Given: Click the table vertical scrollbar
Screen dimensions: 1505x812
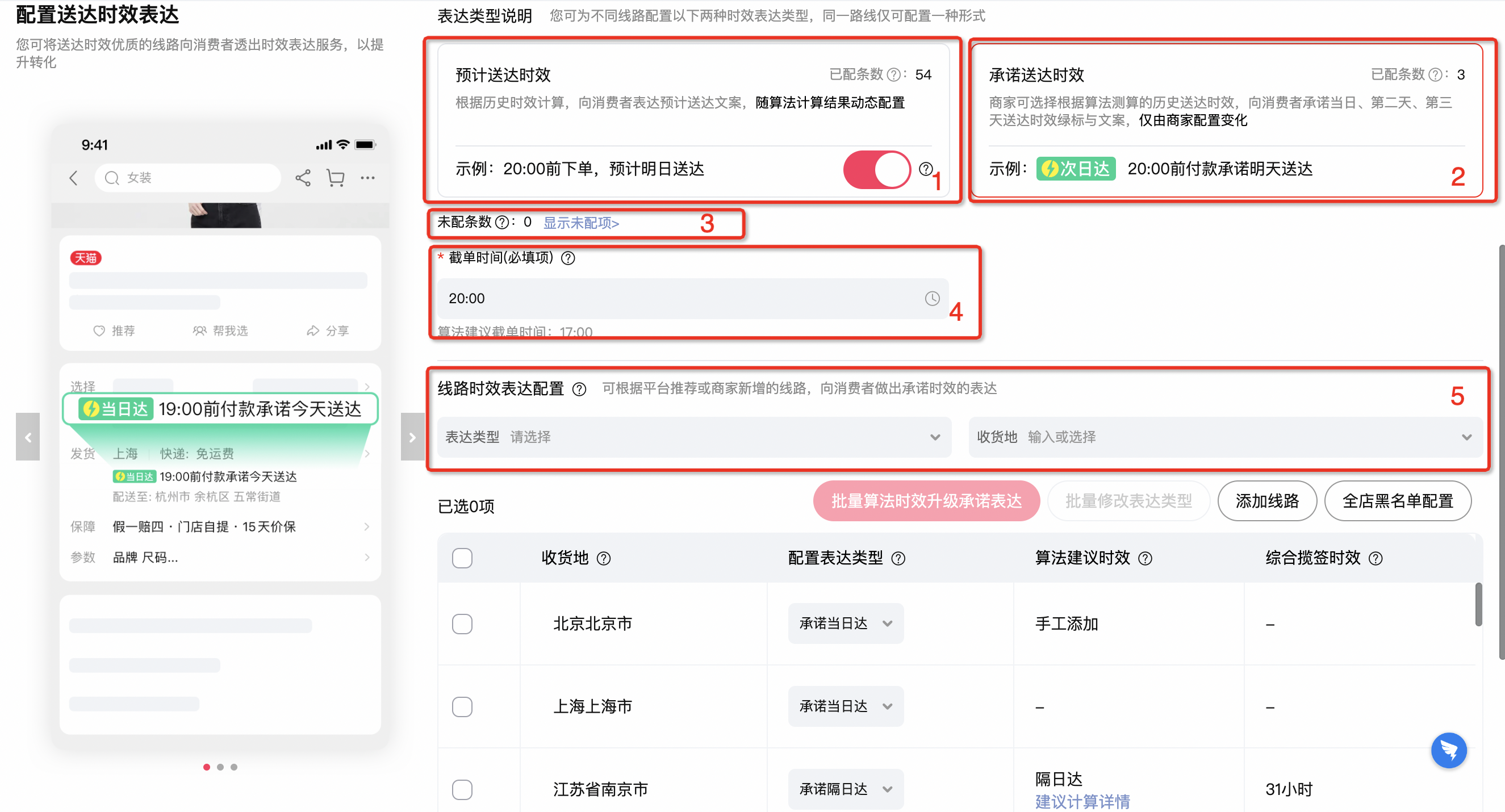Looking at the screenshot, I should point(1478,605).
